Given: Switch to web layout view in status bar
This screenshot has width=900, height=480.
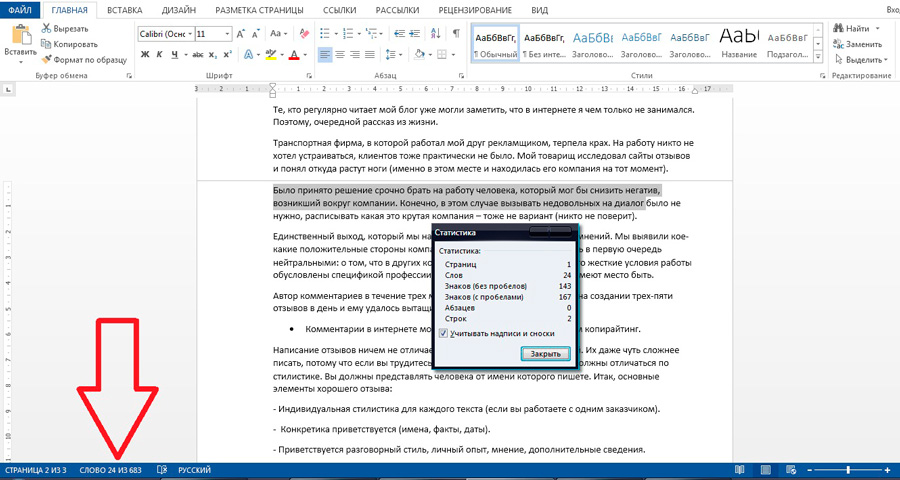Looking at the screenshot, I should coord(792,471).
